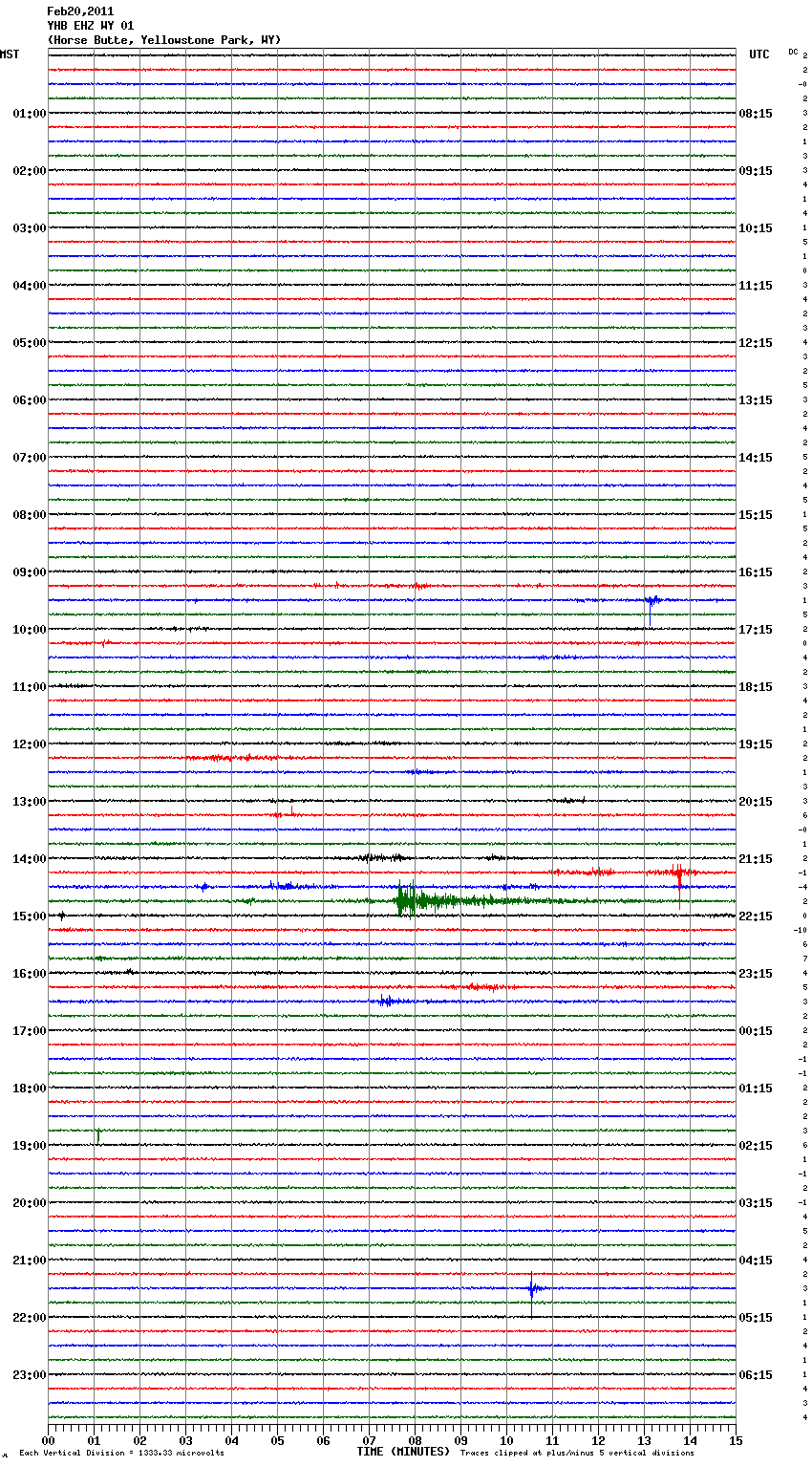Click the blue burst on the 16:30 trace
Screen dimensions: 812x1466
tap(386, 1002)
